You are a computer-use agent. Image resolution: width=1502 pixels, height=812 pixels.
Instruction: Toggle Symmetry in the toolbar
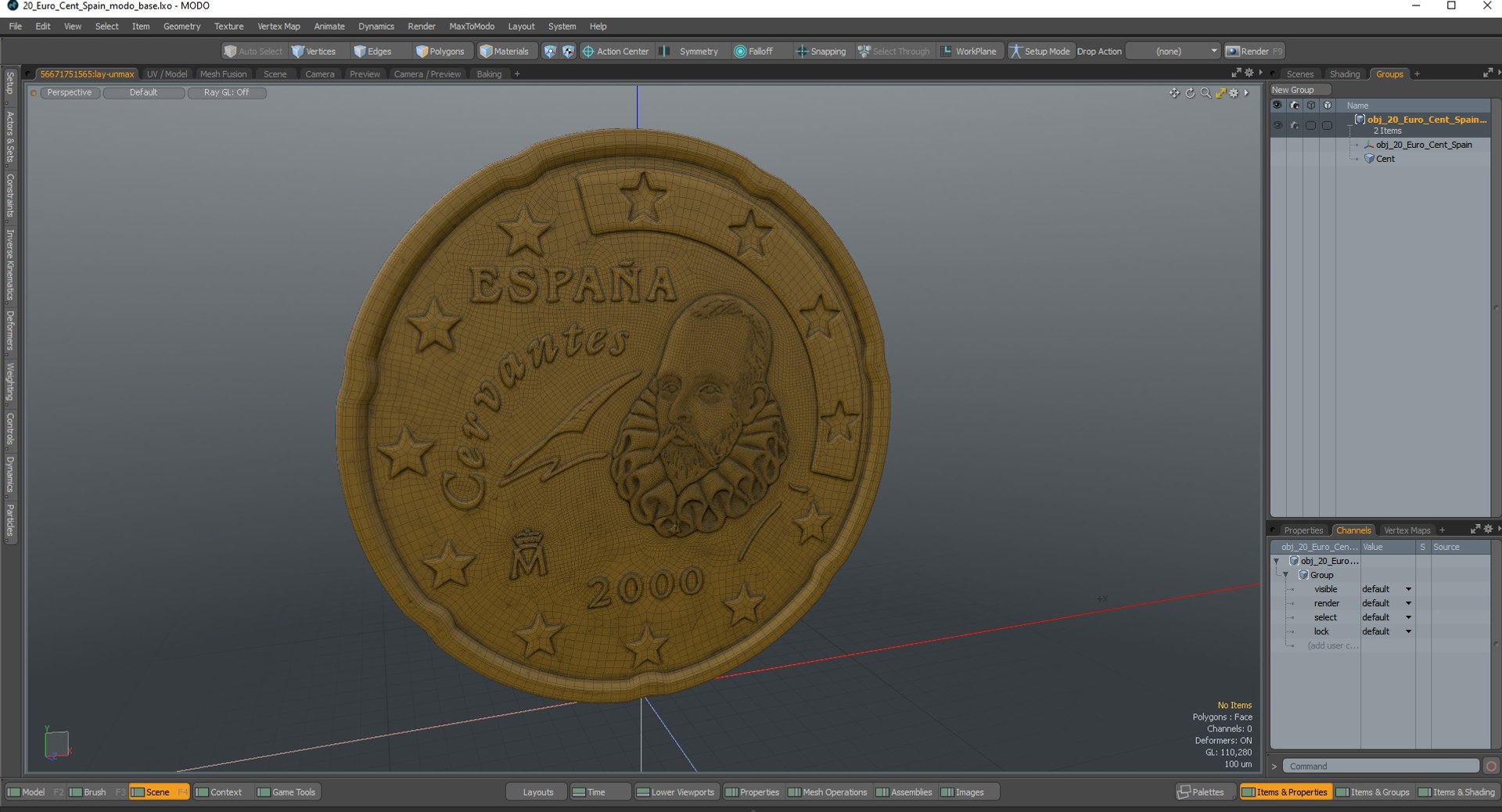pos(689,51)
